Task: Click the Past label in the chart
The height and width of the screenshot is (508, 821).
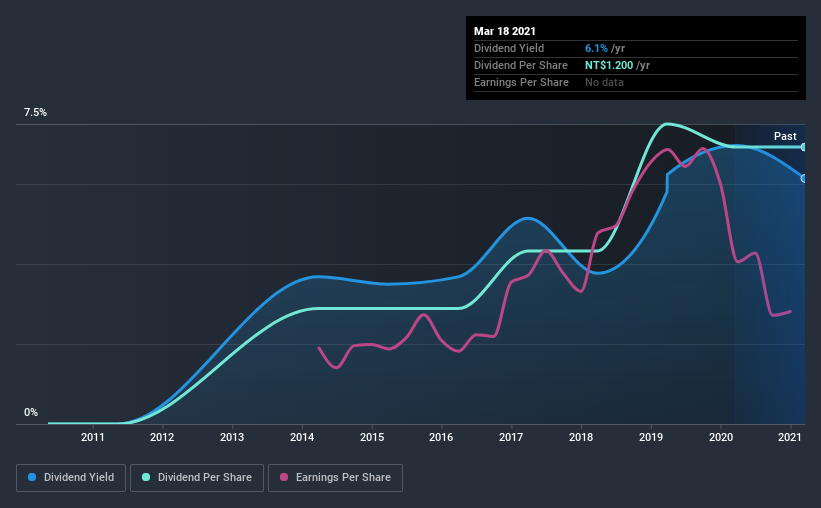Action: (x=785, y=136)
